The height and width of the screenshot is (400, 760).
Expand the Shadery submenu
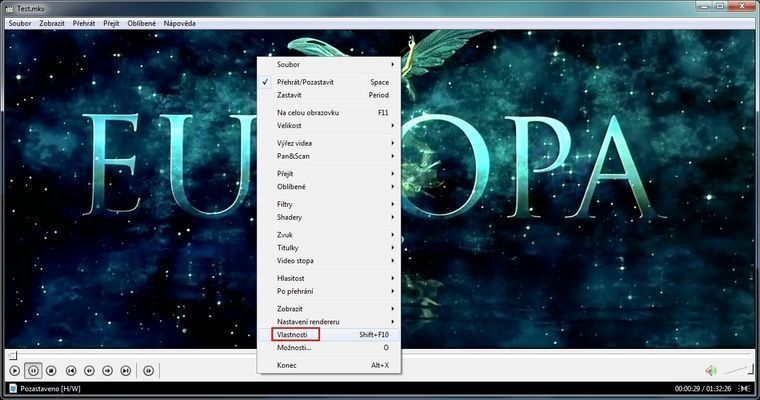coord(329,217)
